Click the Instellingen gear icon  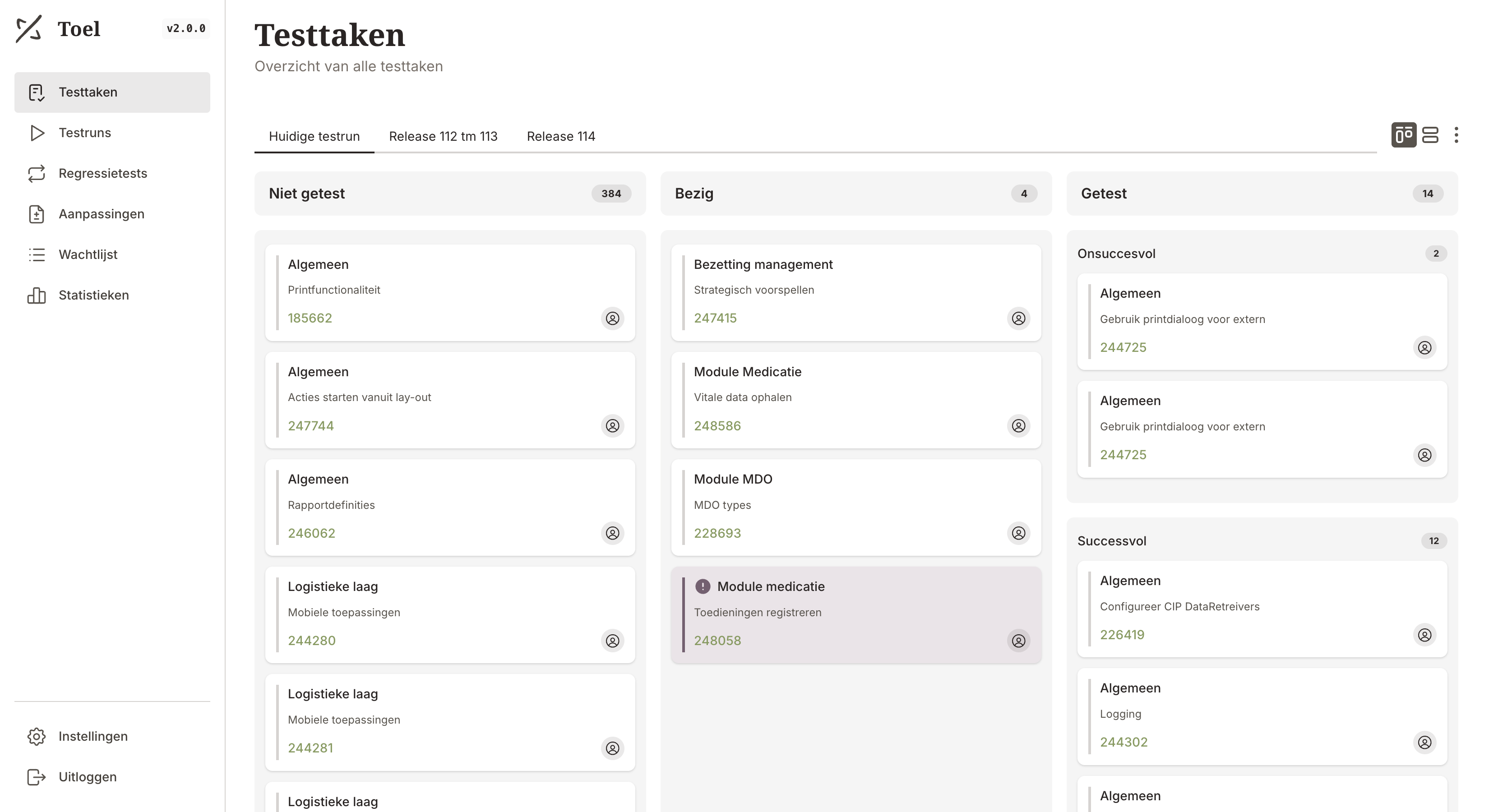click(37, 736)
